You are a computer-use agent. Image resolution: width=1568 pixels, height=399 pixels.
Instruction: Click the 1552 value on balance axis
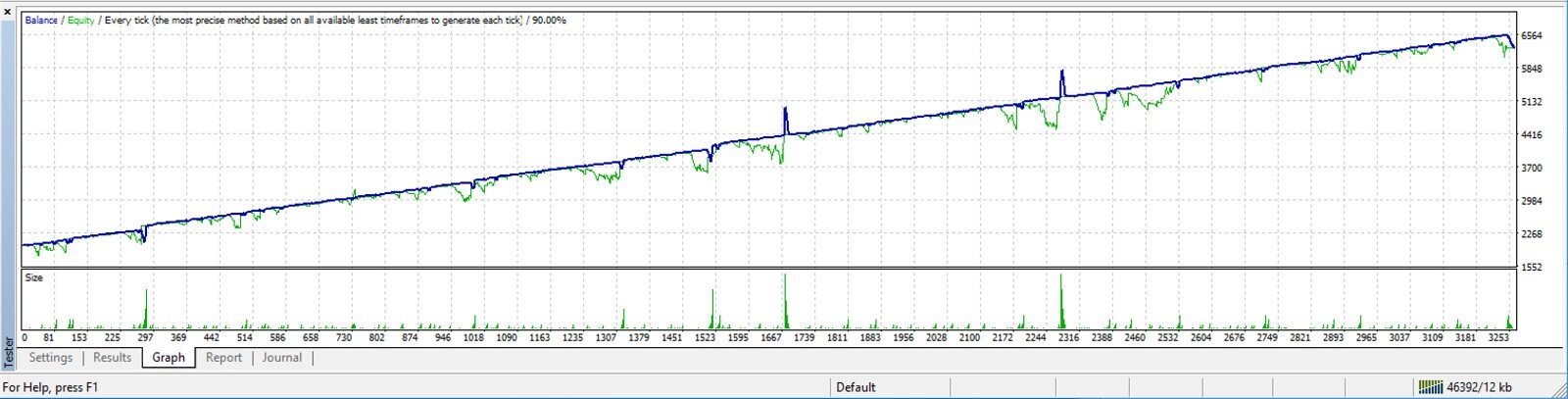coord(1533,267)
